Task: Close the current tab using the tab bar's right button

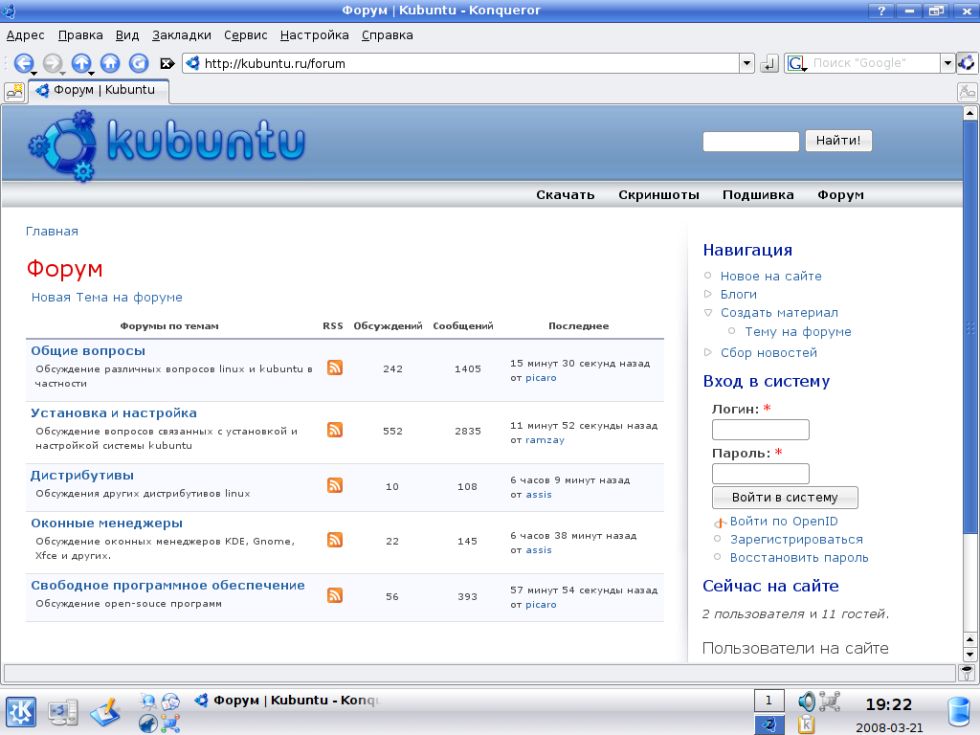Action: (967, 92)
